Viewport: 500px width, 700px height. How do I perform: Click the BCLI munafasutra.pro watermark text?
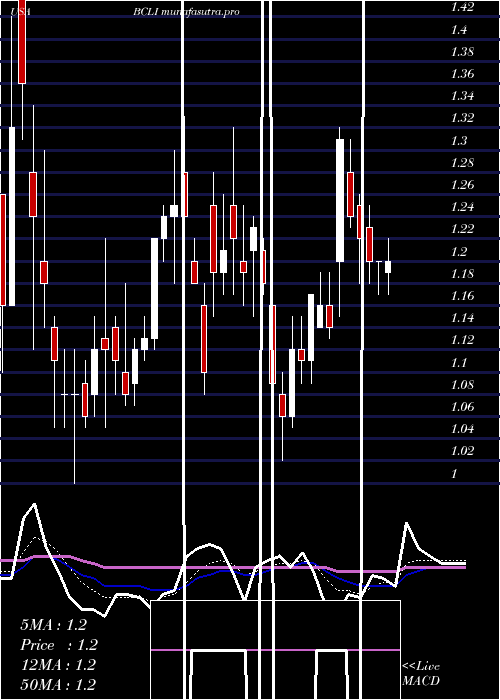coord(186,12)
